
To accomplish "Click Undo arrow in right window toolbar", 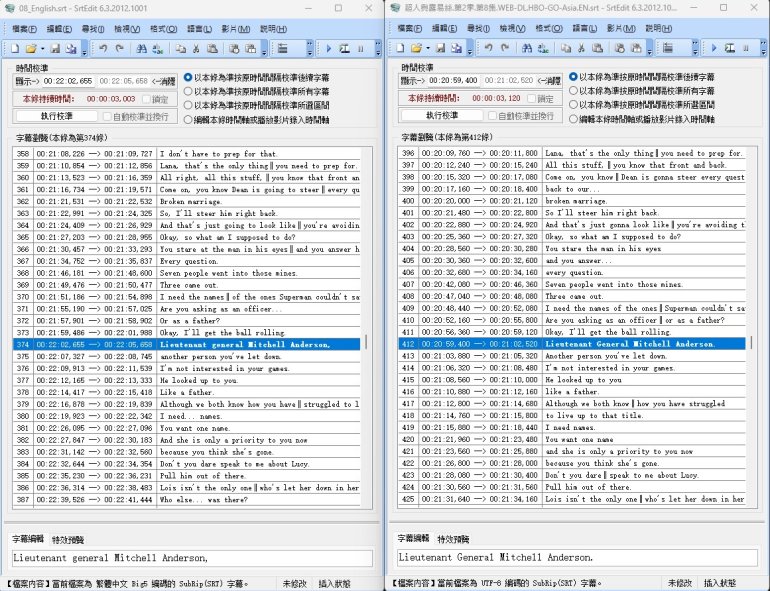I will [488, 48].
